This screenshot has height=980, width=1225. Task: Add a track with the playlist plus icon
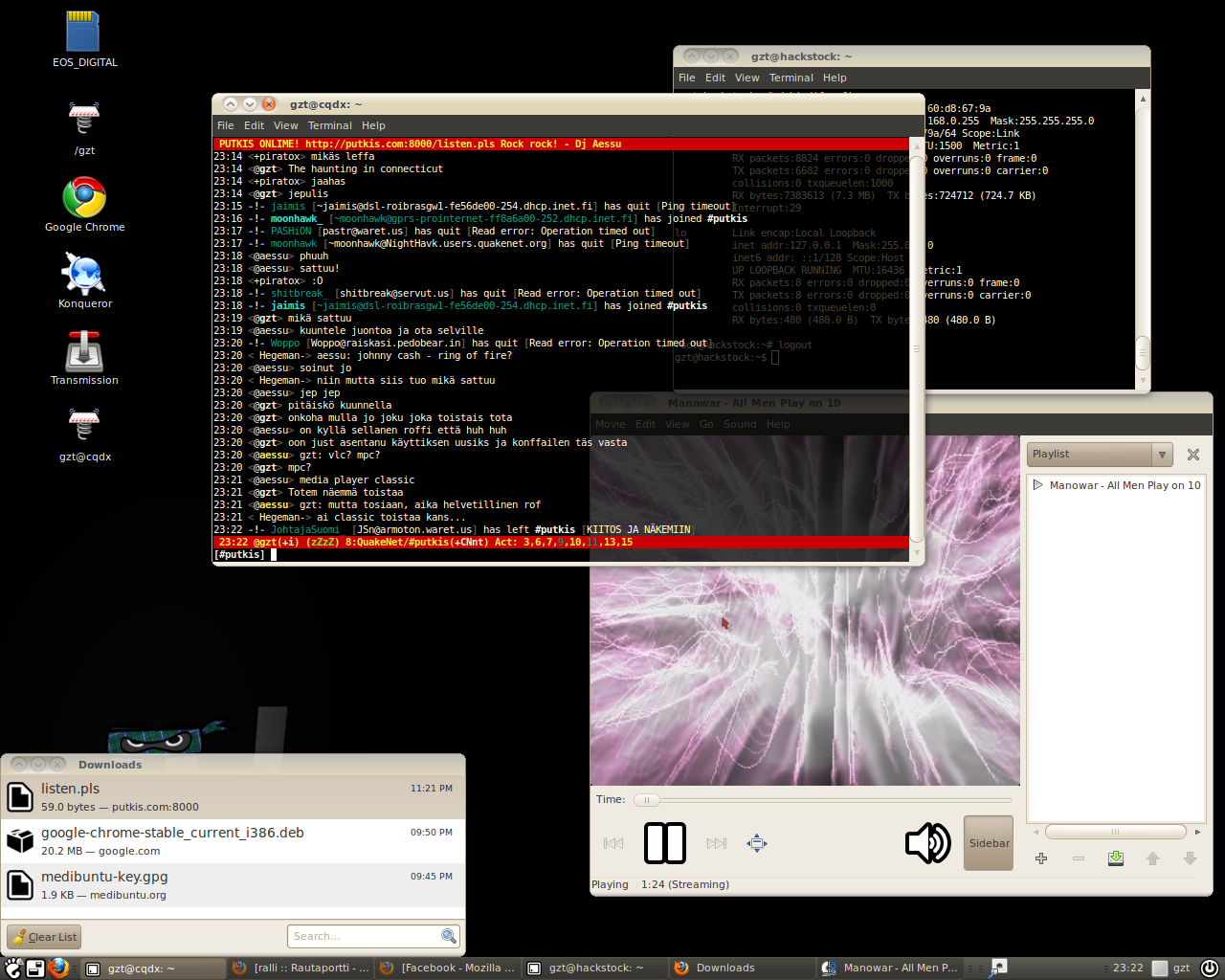tap(1041, 858)
